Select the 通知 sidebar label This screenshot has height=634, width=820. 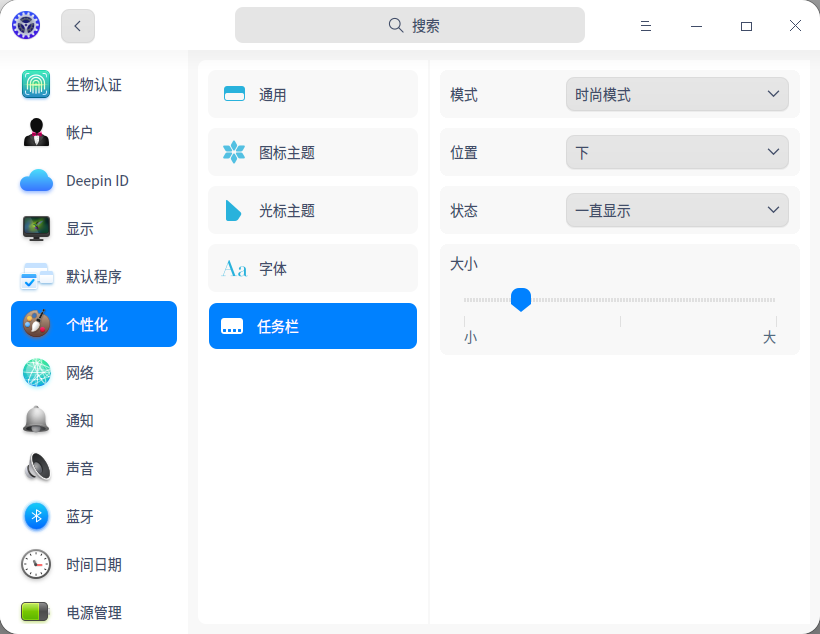click(79, 421)
